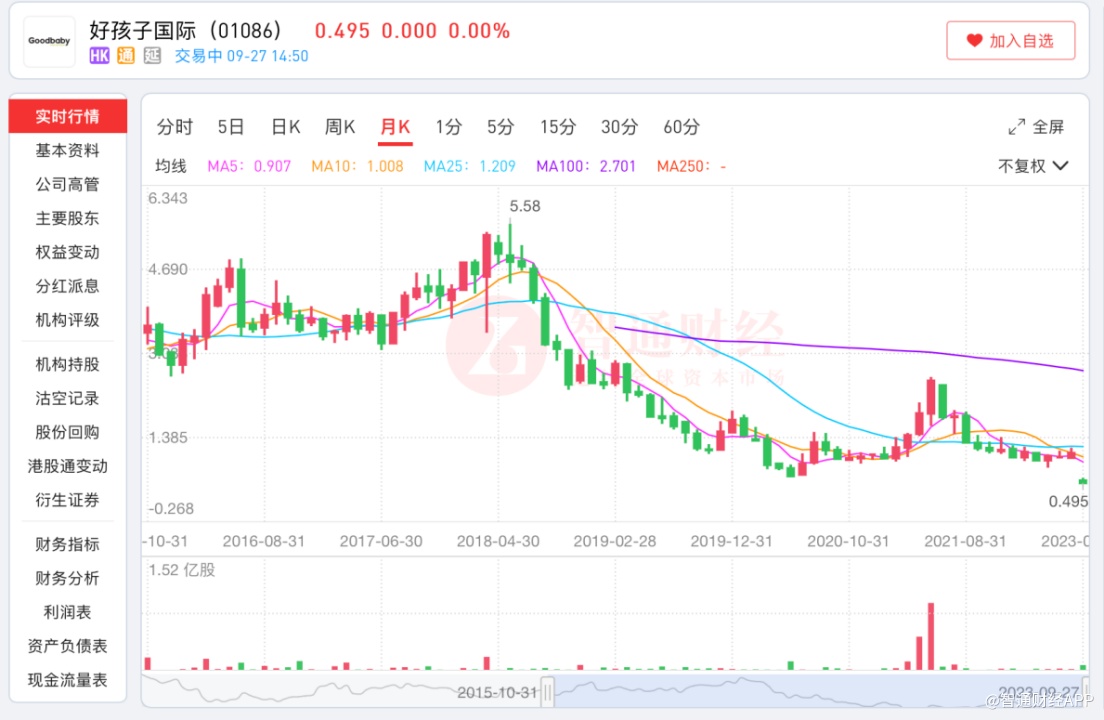Image resolution: width=1104 pixels, height=720 pixels.
Task: Open 财务分析 sidebar item
Action: click(68, 578)
